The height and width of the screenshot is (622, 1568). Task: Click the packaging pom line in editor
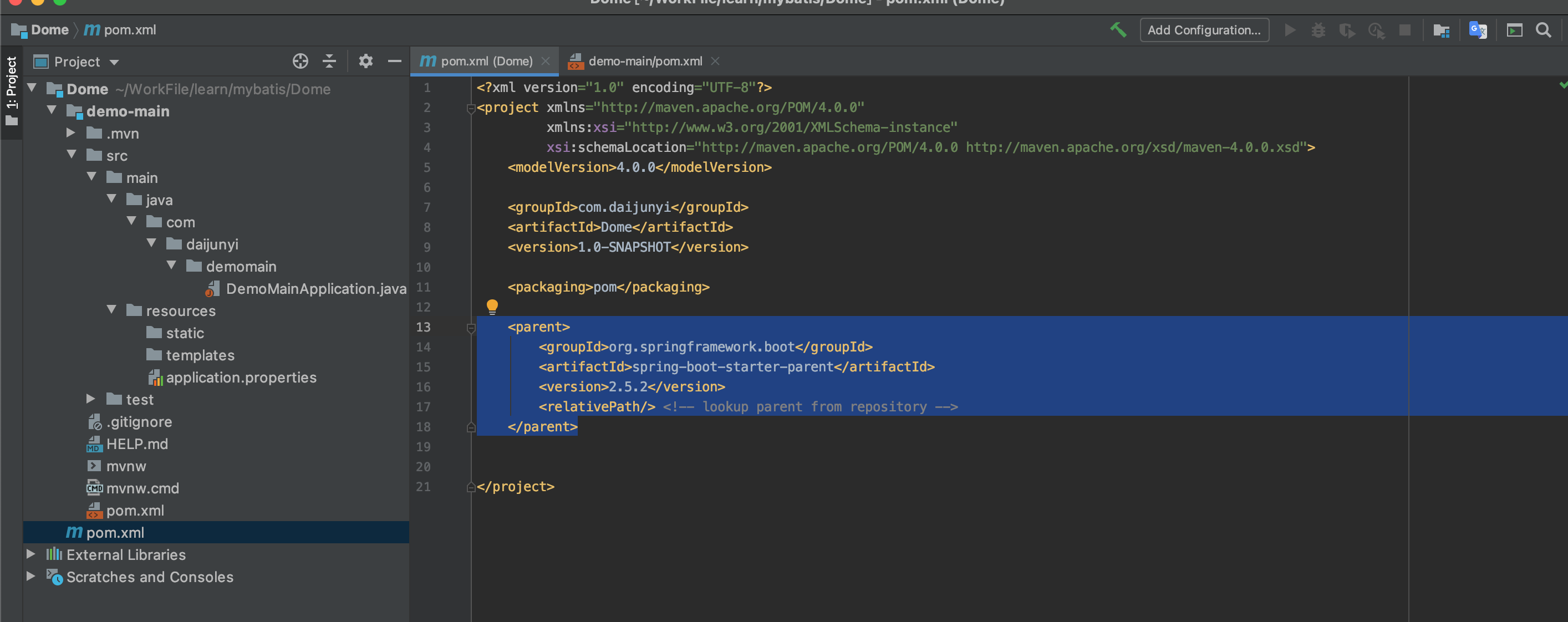pyautogui.click(x=609, y=287)
